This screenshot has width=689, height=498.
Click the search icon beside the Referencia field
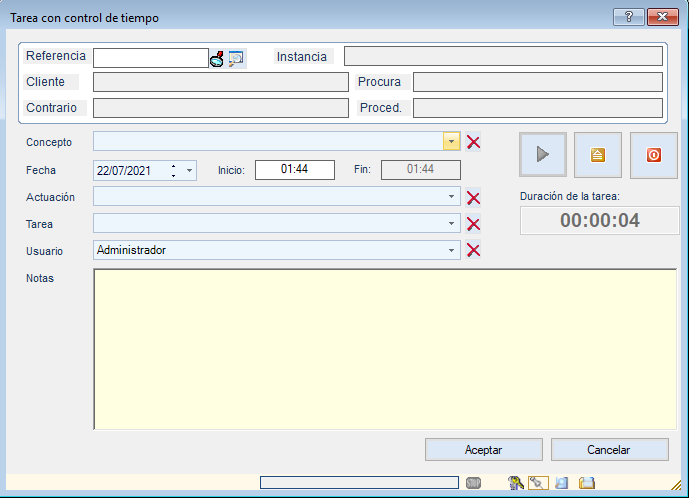[217, 58]
